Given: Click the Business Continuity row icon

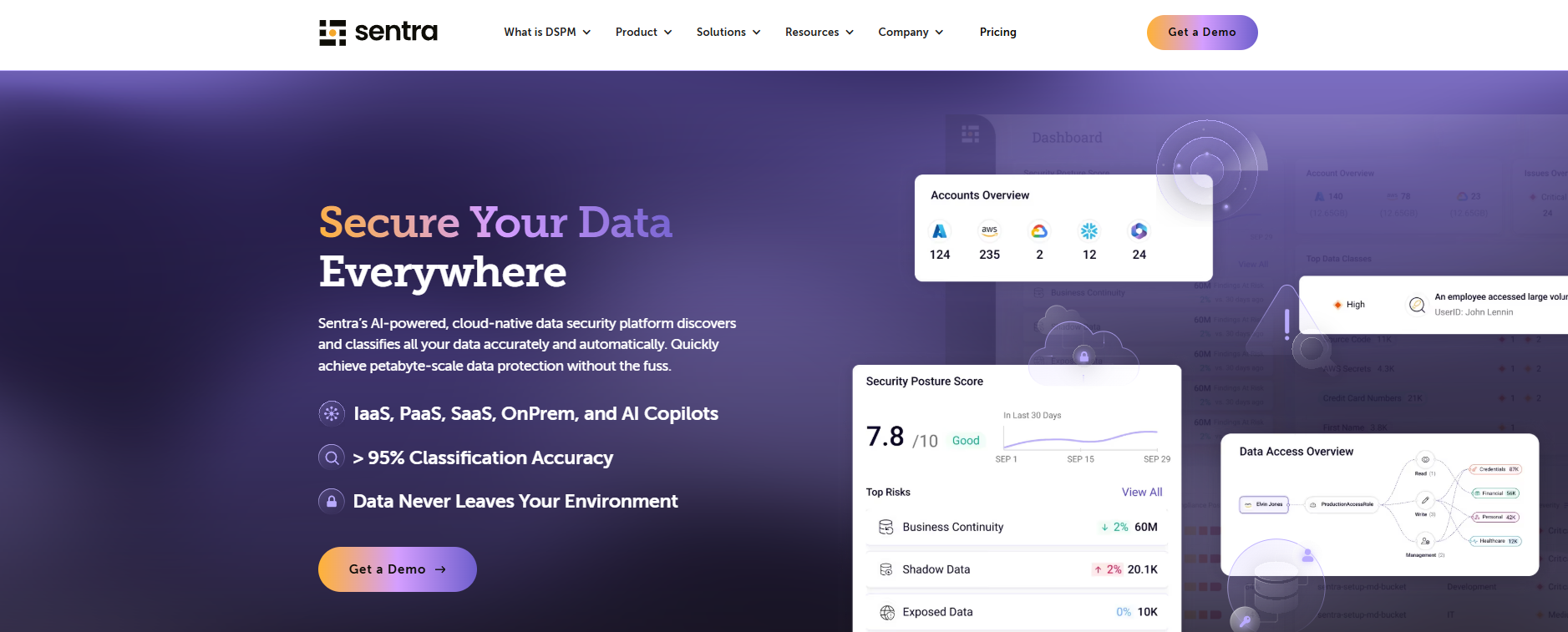Looking at the screenshot, I should pyautogui.click(x=886, y=527).
